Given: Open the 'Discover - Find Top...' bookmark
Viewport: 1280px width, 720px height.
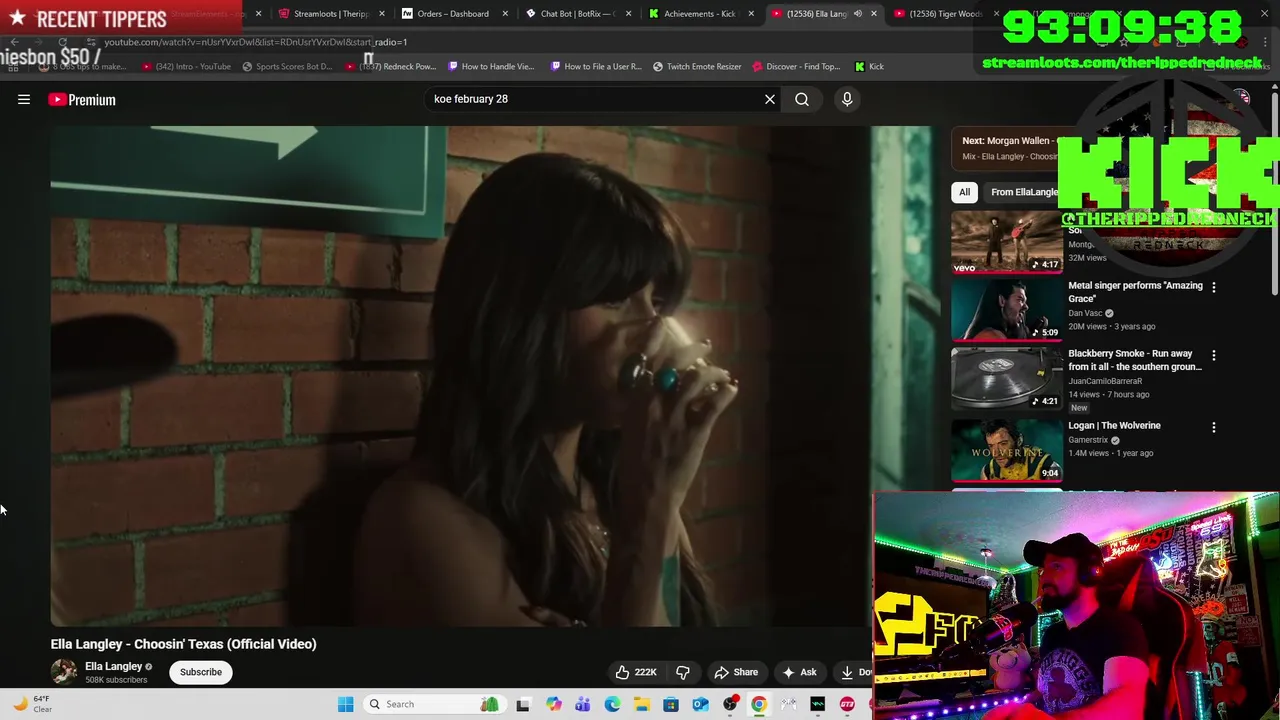Looking at the screenshot, I should click(796, 67).
